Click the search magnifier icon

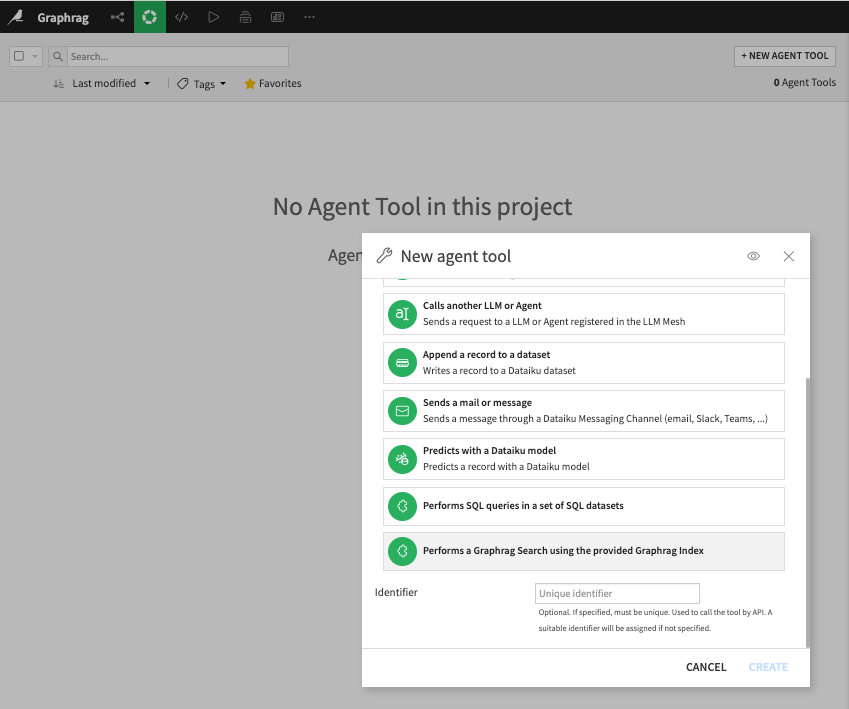pos(58,56)
